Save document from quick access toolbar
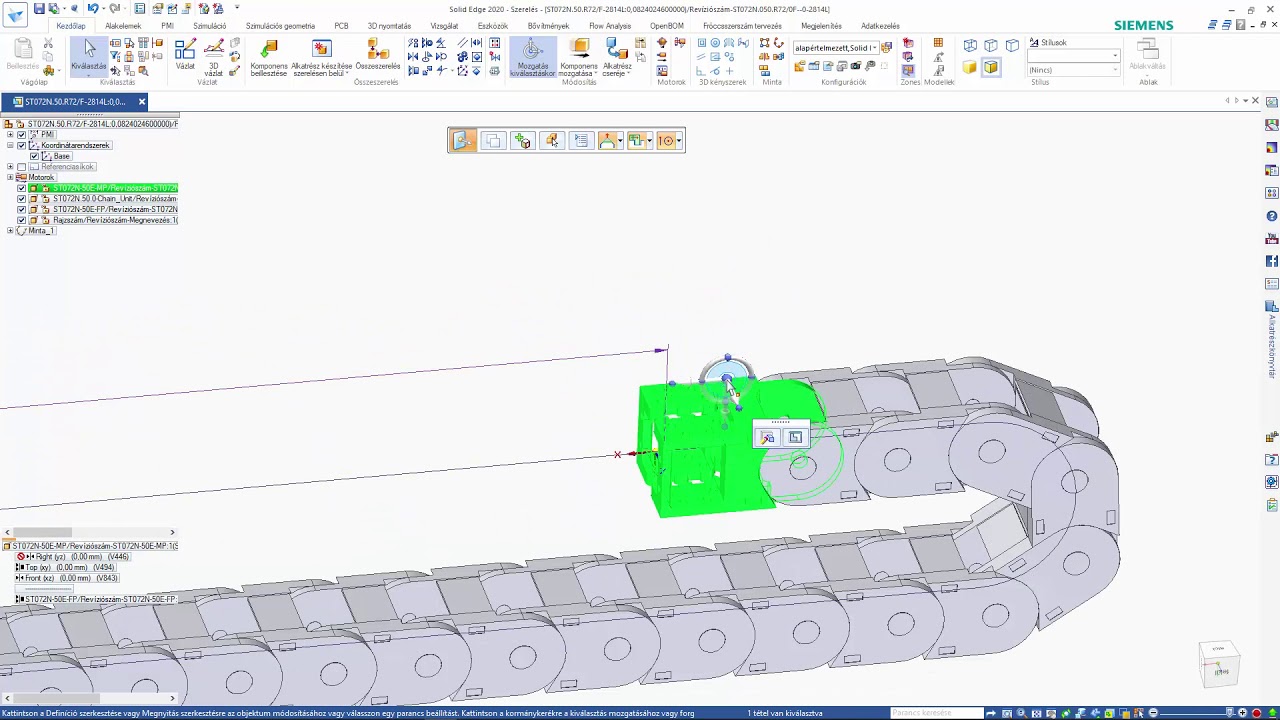 (x=39, y=9)
